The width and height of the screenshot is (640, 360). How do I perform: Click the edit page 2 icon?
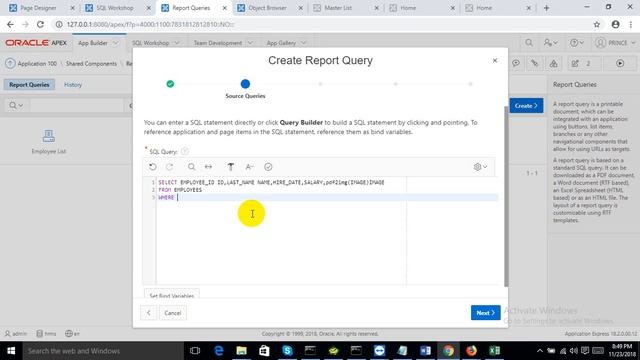click(581, 63)
